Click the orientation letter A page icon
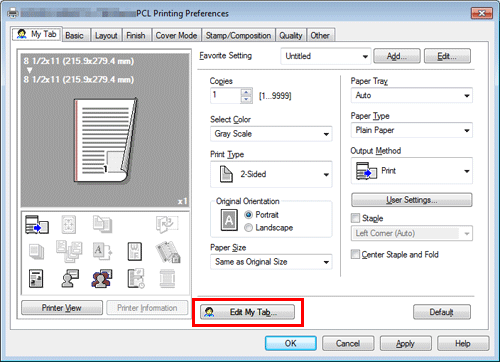Screen dimensions: 500x362 click(x=229, y=220)
